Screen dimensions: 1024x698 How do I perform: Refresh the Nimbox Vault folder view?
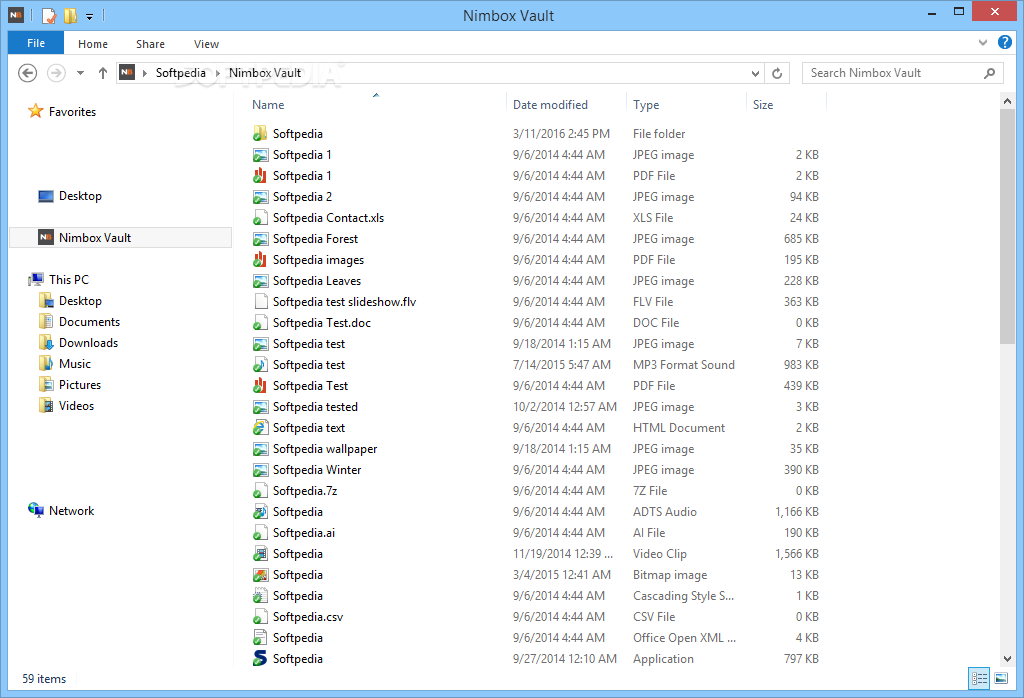click(x=777, y=73)
